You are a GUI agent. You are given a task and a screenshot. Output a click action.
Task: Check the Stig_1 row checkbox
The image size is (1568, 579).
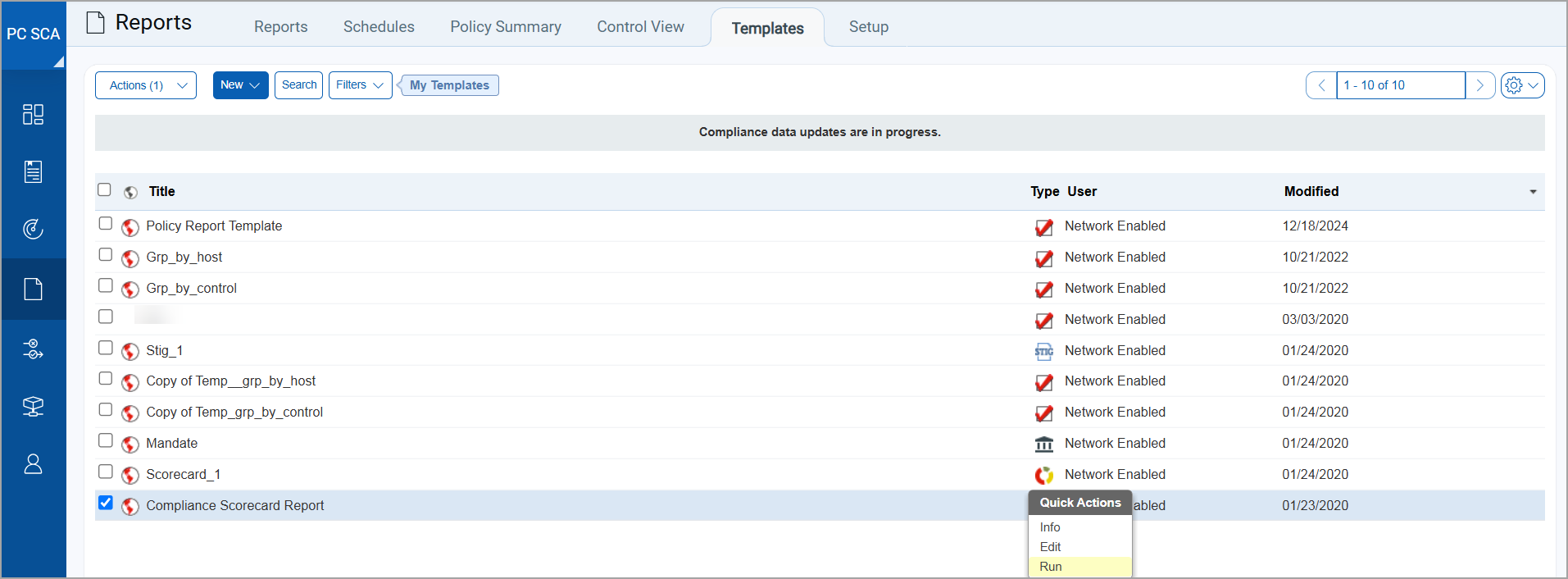(105, 348)
